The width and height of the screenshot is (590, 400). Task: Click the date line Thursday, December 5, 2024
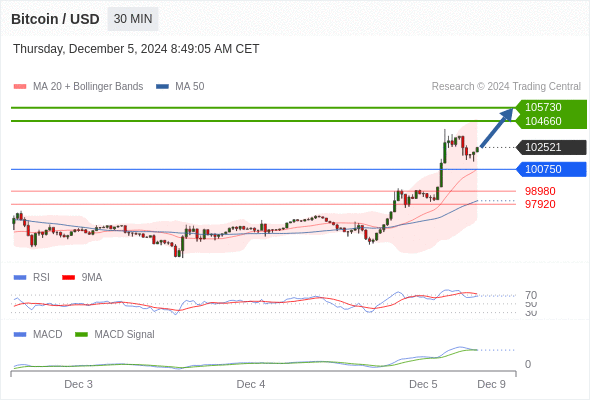(136, 49)
